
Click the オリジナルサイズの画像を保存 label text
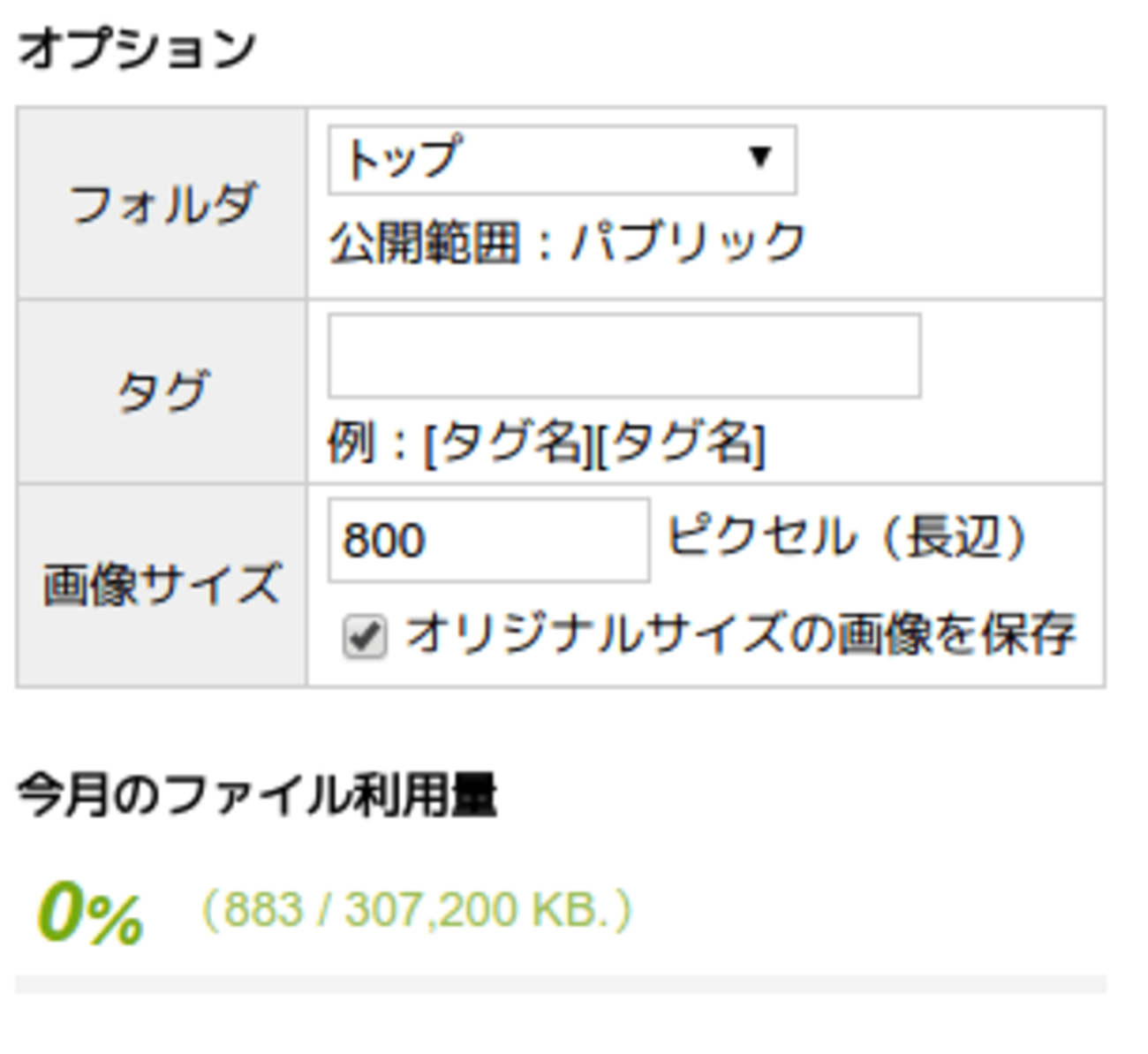click(740, 634)
